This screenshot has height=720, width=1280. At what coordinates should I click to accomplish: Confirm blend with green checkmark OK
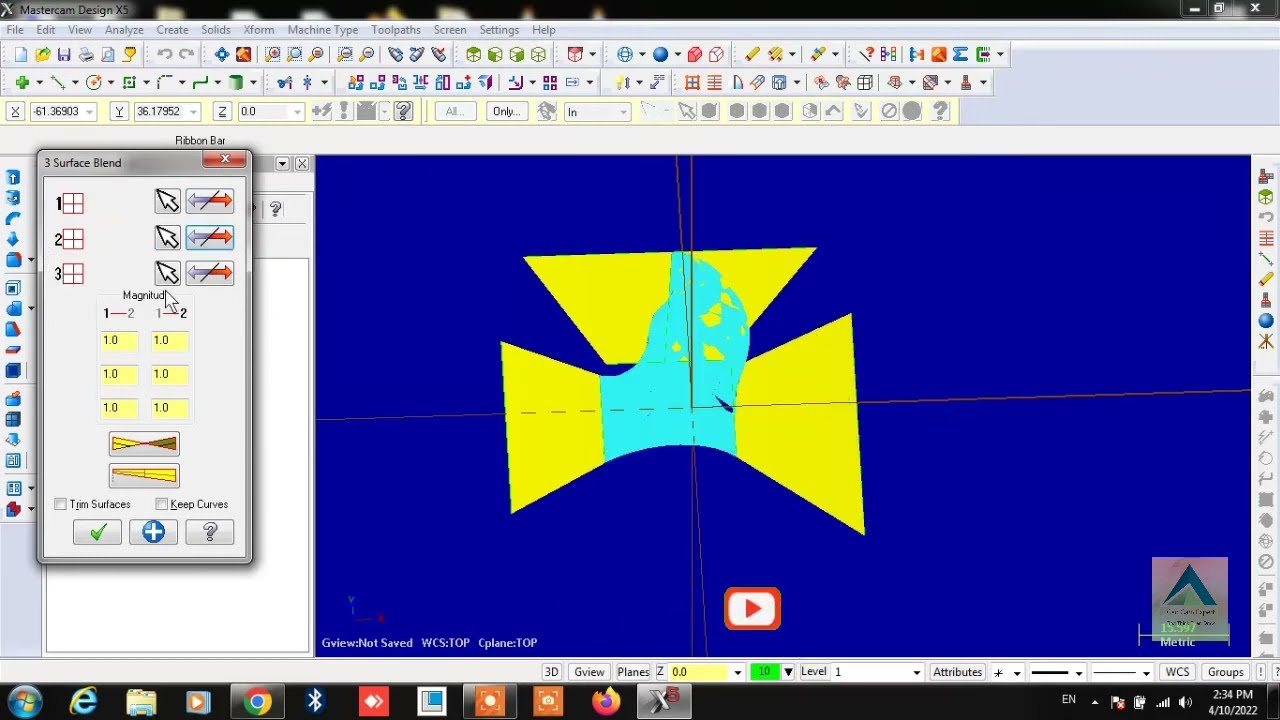coord(97,532)
